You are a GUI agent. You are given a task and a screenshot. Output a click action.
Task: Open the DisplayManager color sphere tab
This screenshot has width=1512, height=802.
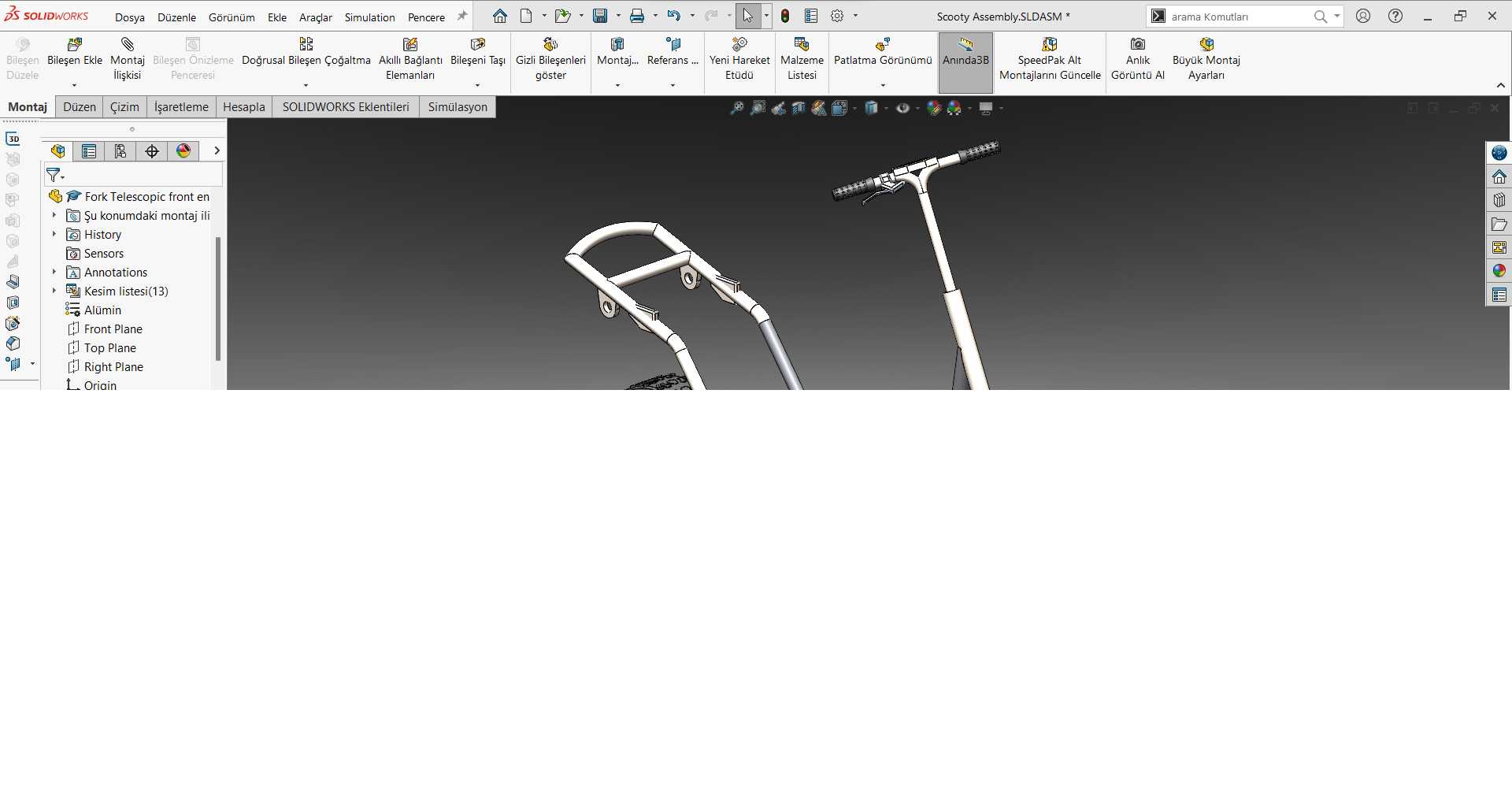[x=183, y=151]
